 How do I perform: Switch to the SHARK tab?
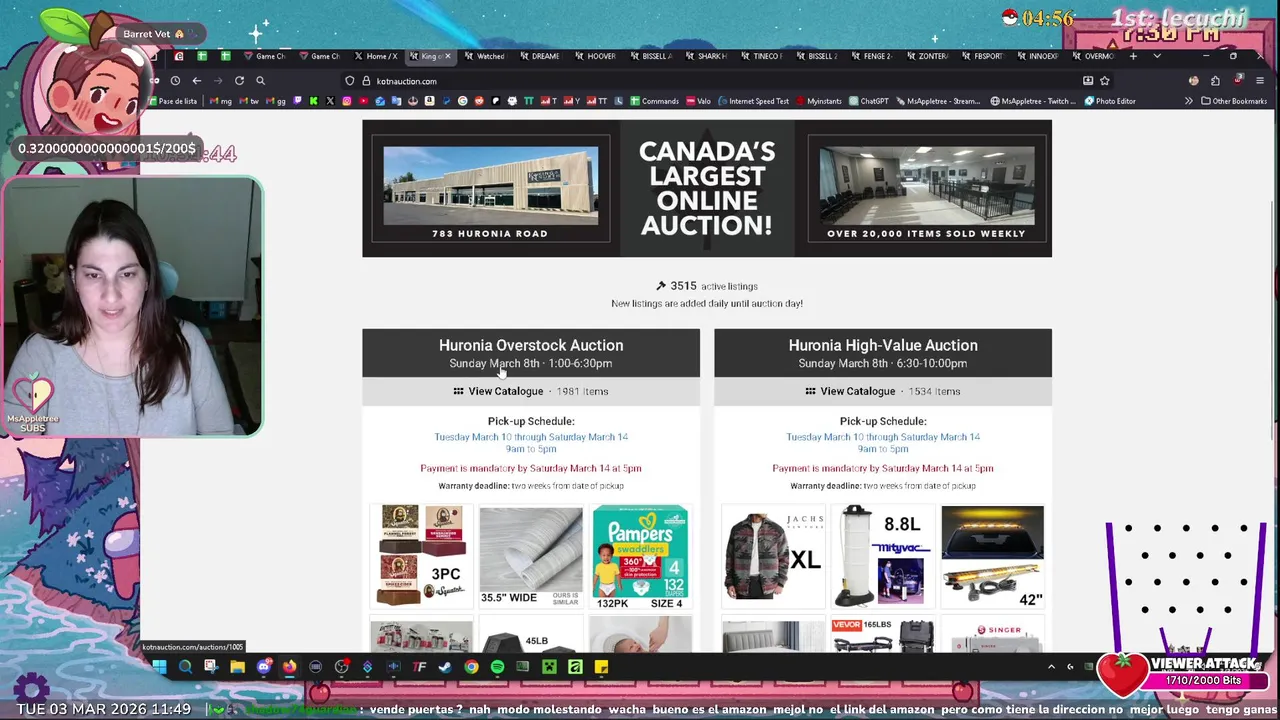pyautogui.click(x=706, y=56)
